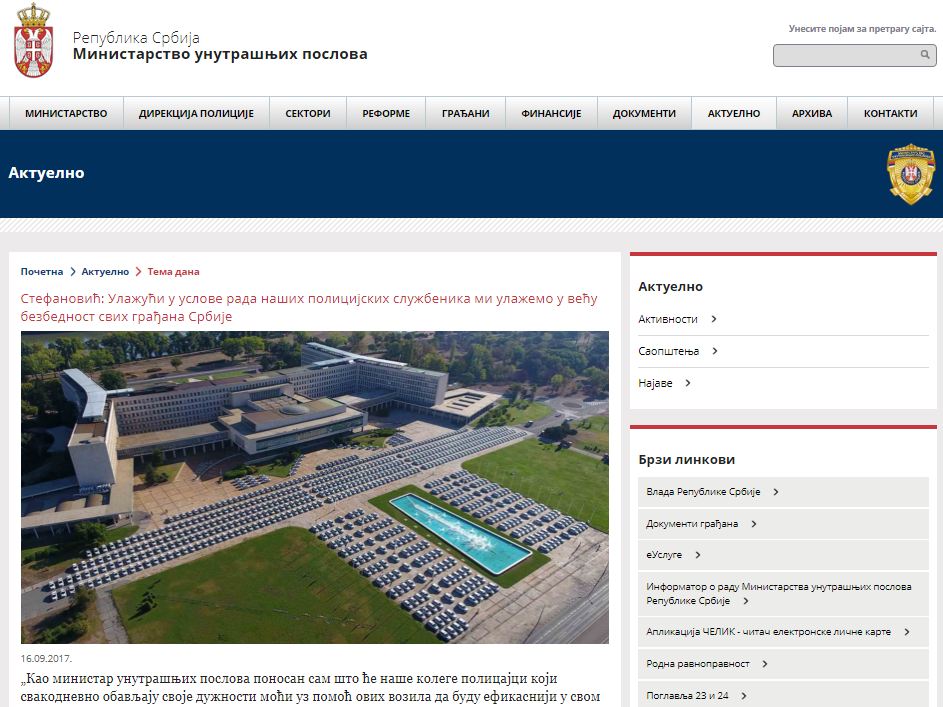The width and height of the screenshot is (943, 707).
Task: Go to the КОНТАКТИ page
Action: [890, 114]
